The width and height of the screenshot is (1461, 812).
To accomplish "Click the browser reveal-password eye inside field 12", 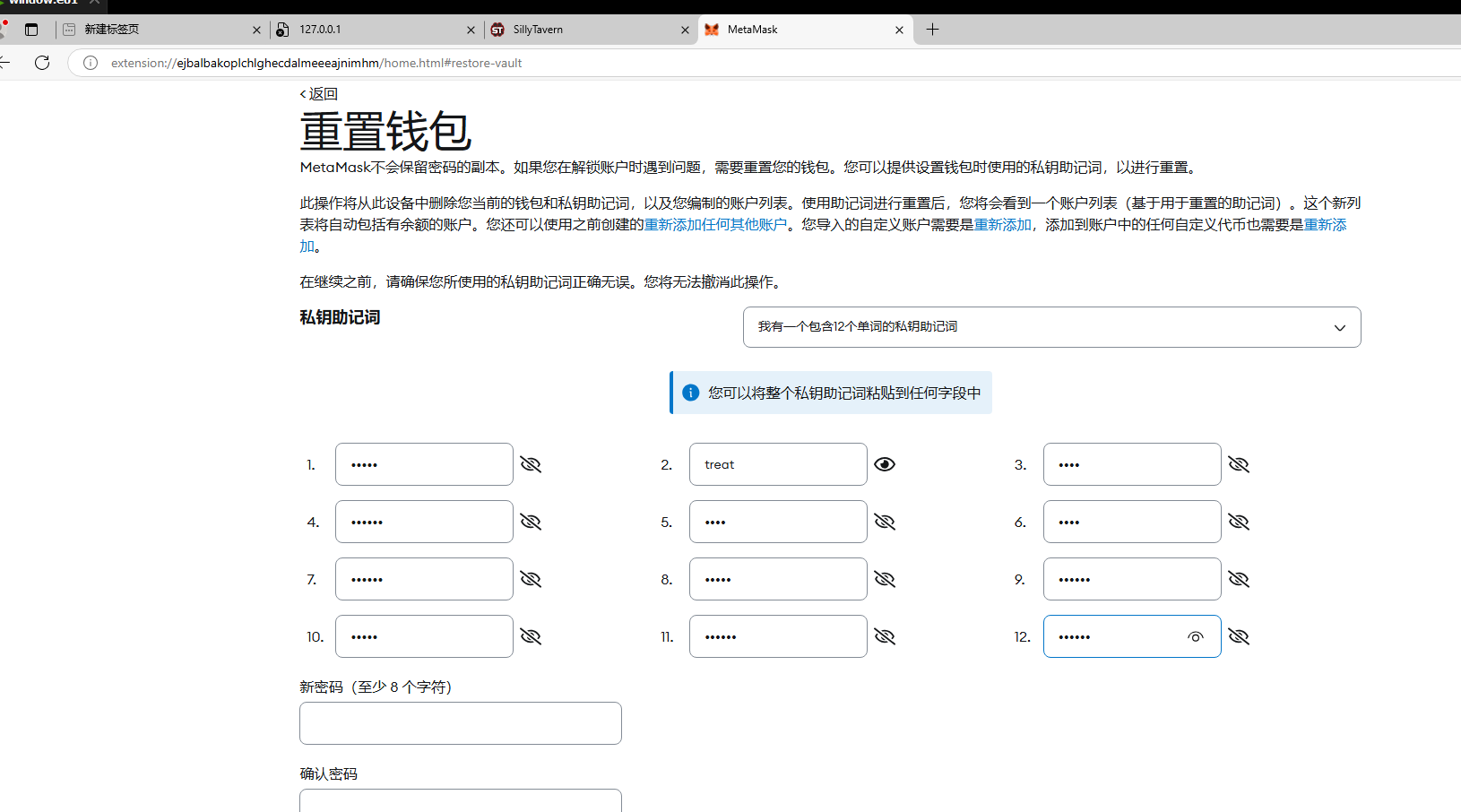I will pos(1196,636).
